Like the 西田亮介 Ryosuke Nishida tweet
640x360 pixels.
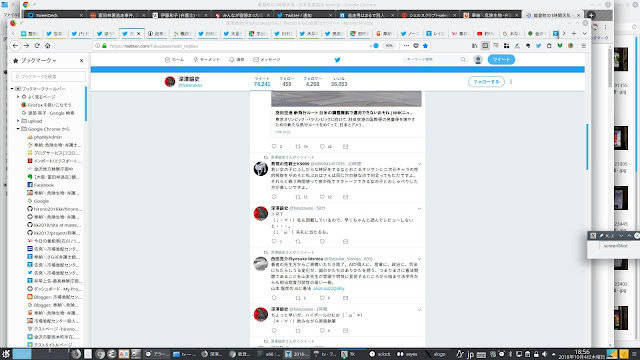coord(322,298)
